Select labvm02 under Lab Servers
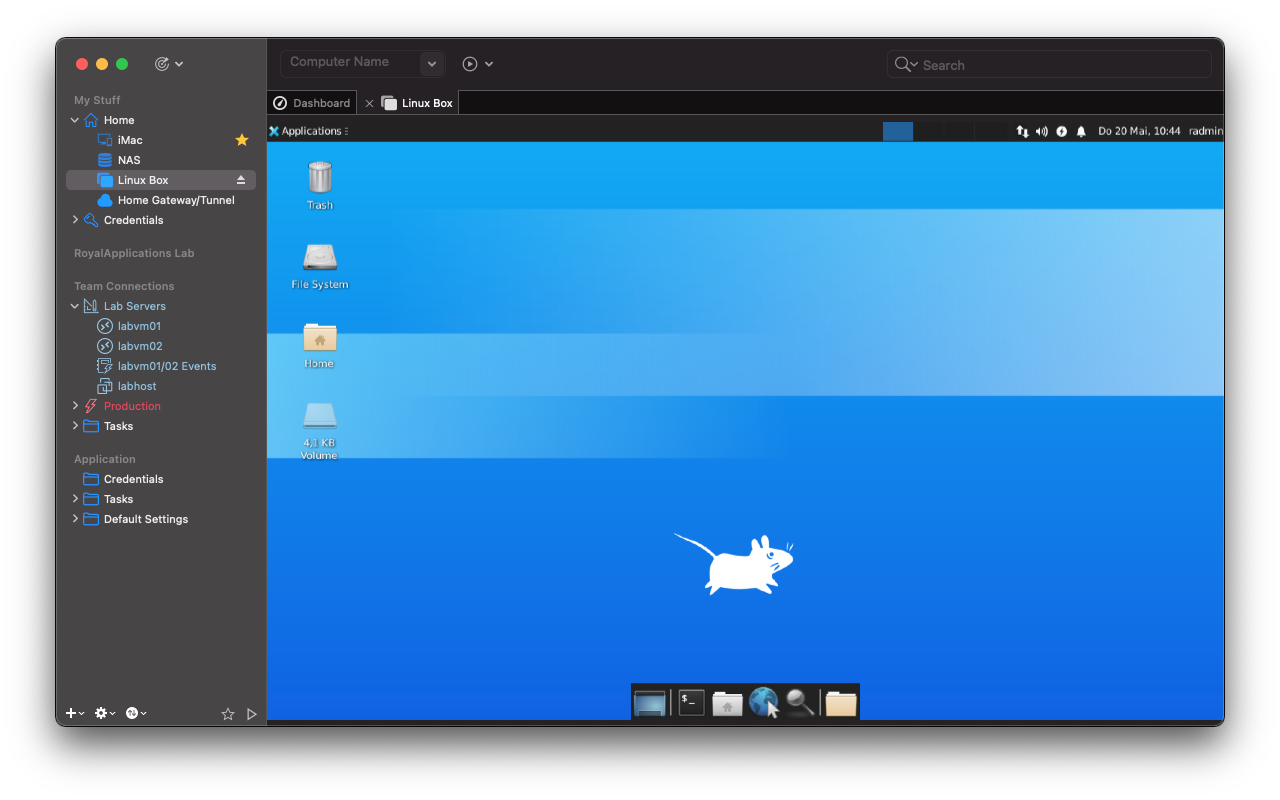Image resolution: width=1280 pixels, height=800 pixels. tap(139, 345)
